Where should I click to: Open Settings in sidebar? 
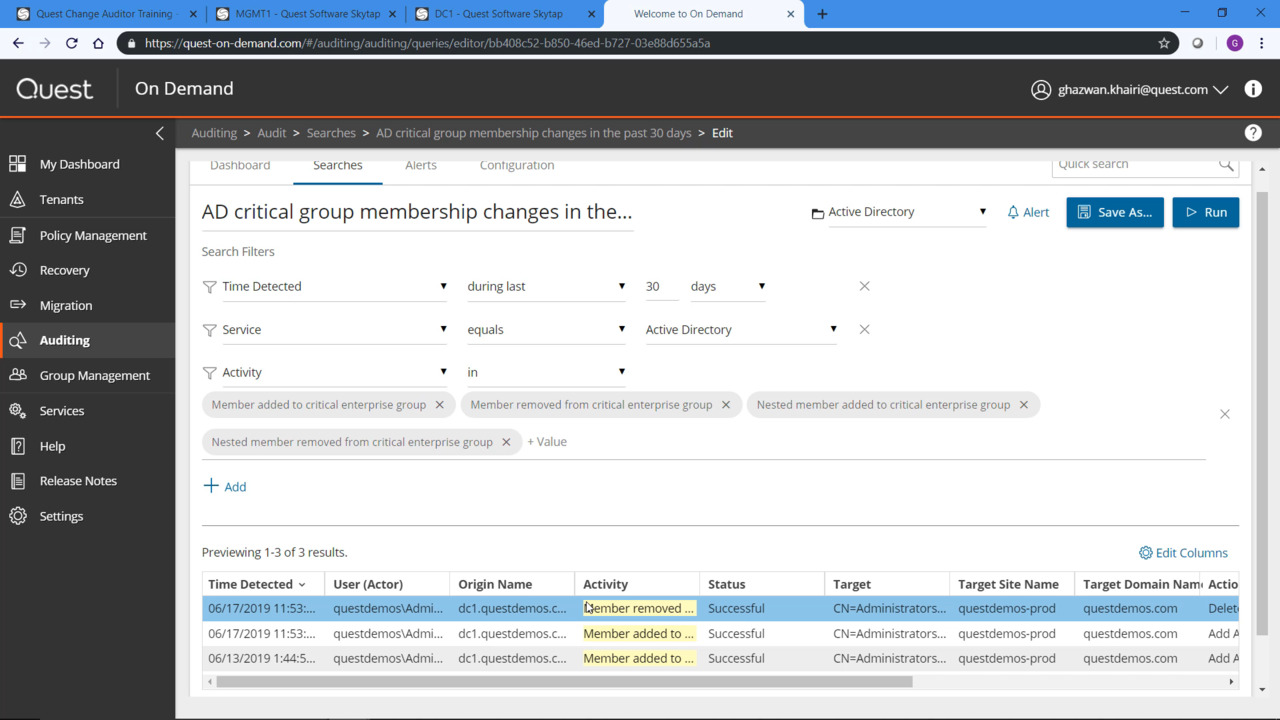tap(61, 516)
